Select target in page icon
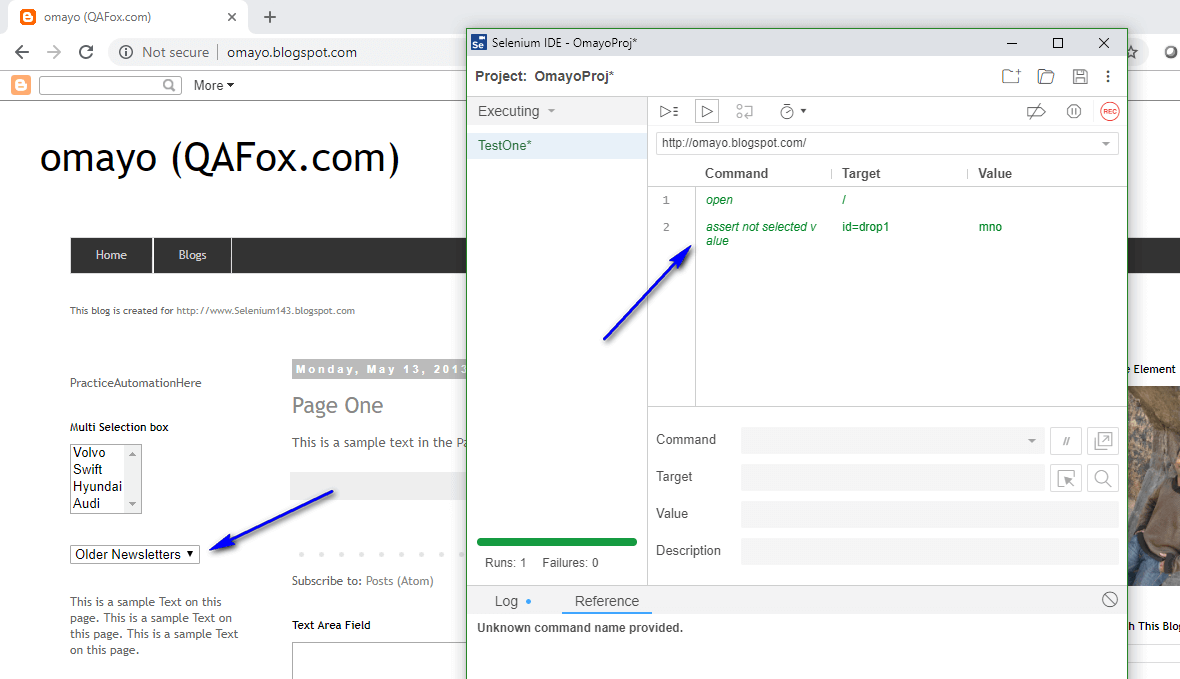This screenshot has height=679, width=1180. point(1066,478)
